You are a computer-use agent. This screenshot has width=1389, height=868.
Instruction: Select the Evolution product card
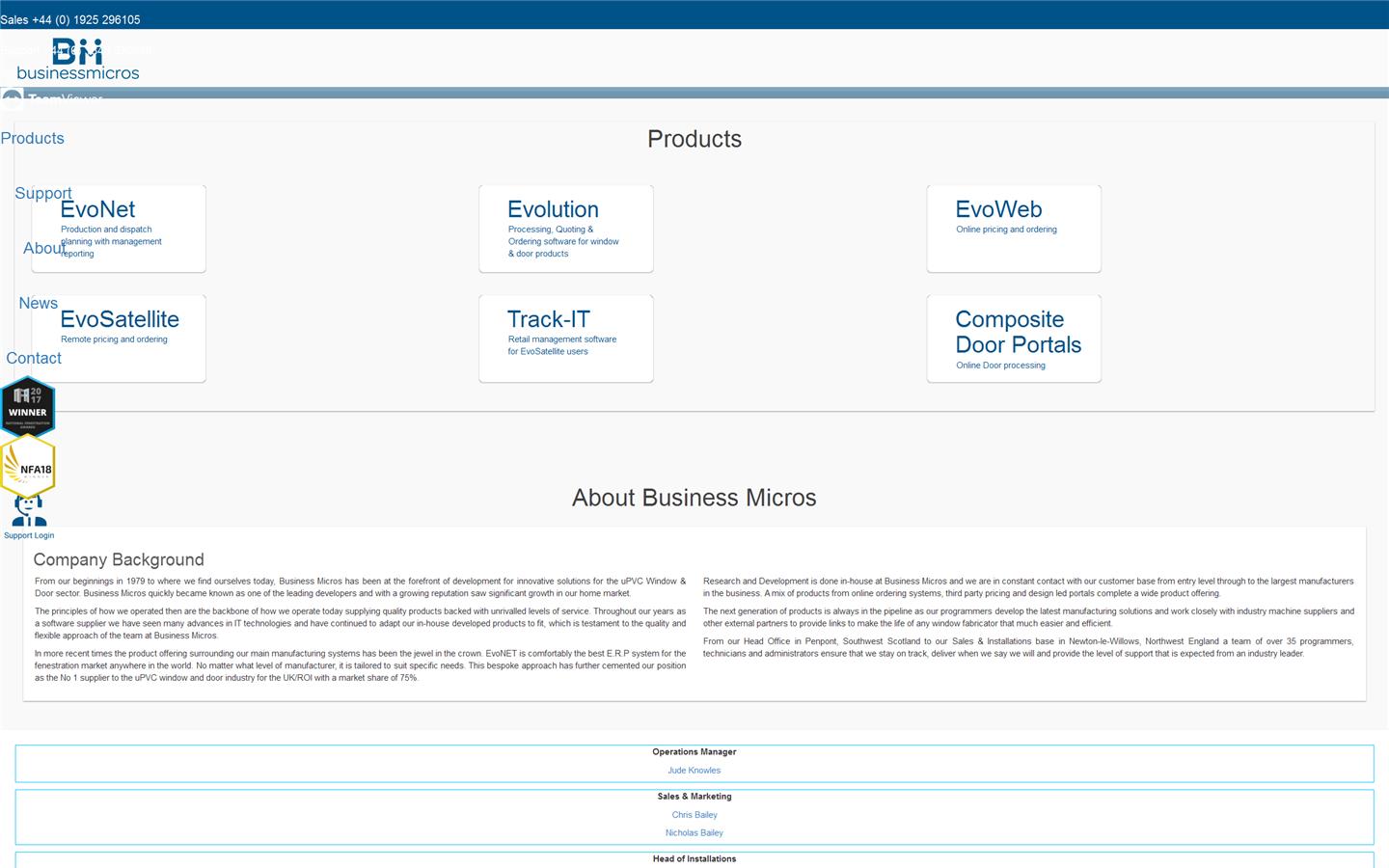pos(566,229)
